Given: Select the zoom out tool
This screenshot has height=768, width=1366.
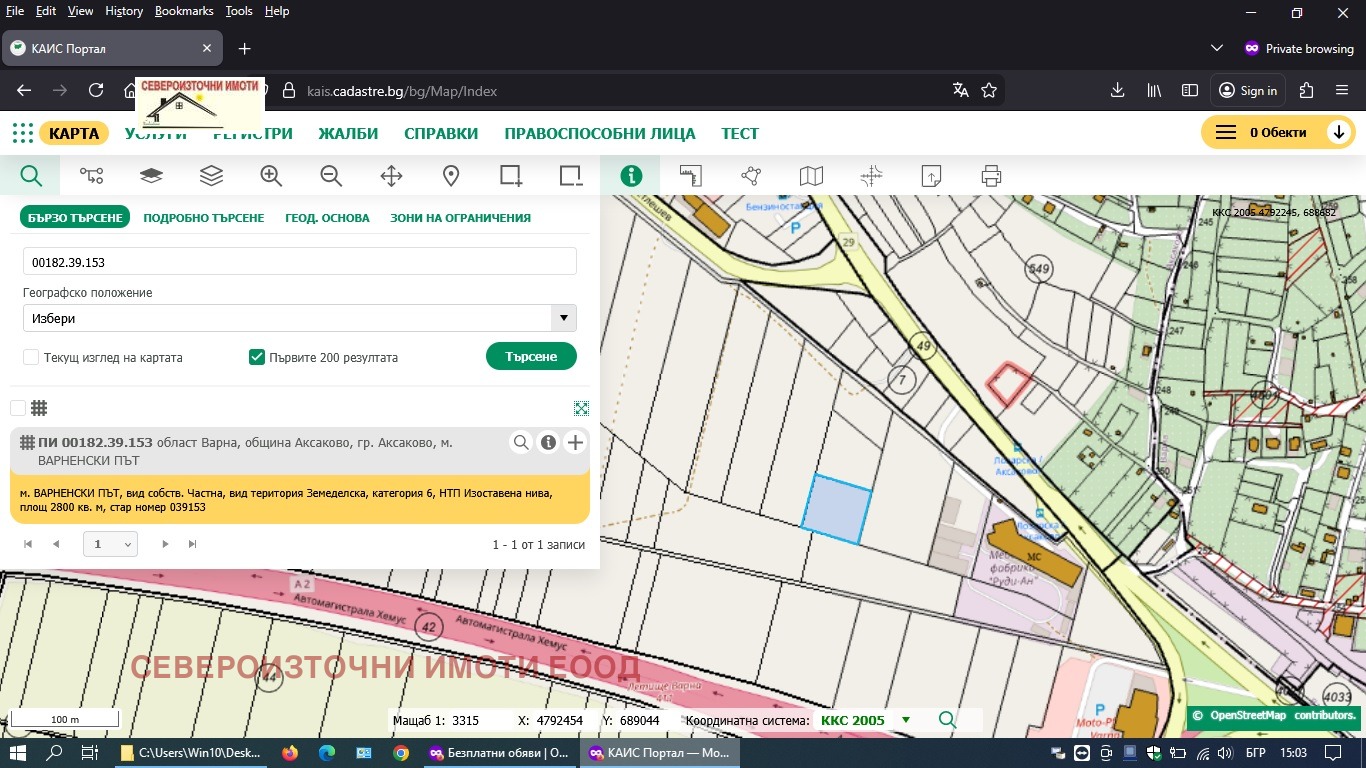Looking at the screenshot, I should click(330, 175).
